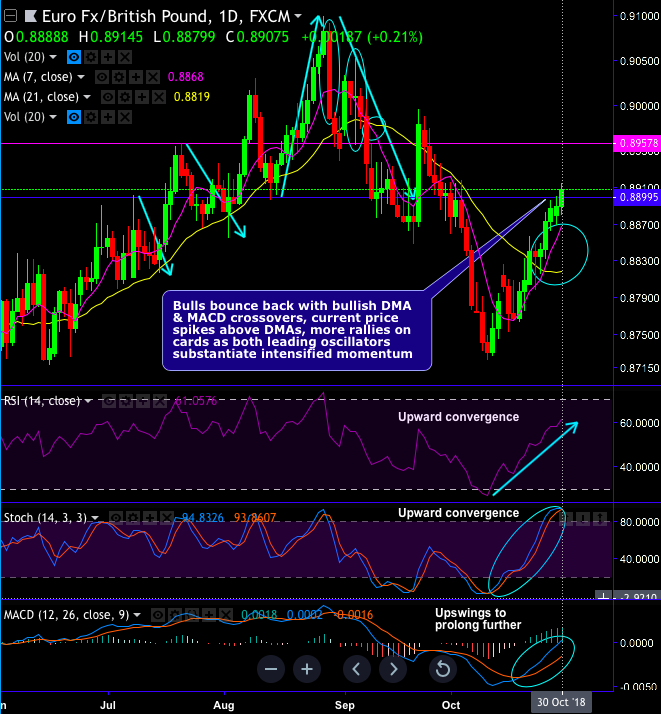Click the plus icon on MACD (12, 26, close, 9)

point(209,615)
